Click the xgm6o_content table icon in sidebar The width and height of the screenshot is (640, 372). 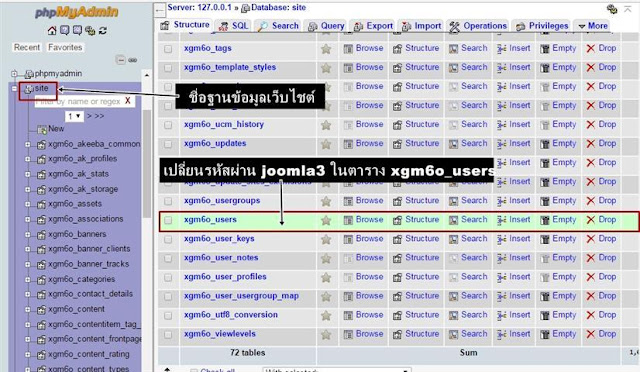coord(41,310)
